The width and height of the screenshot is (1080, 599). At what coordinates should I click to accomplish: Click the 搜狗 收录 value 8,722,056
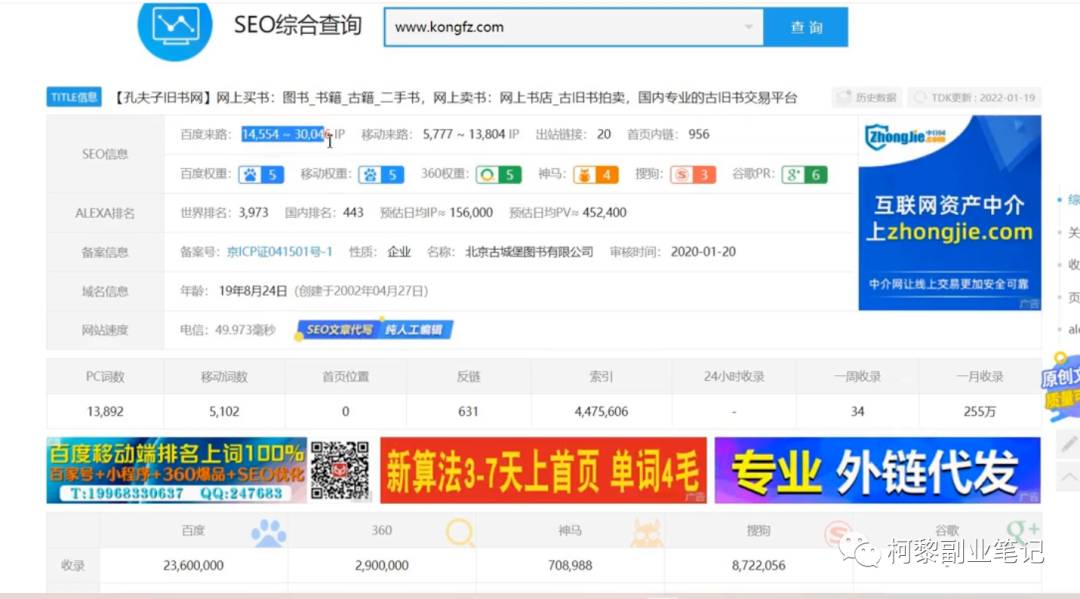pyautogui.click(x=758, y=565)
